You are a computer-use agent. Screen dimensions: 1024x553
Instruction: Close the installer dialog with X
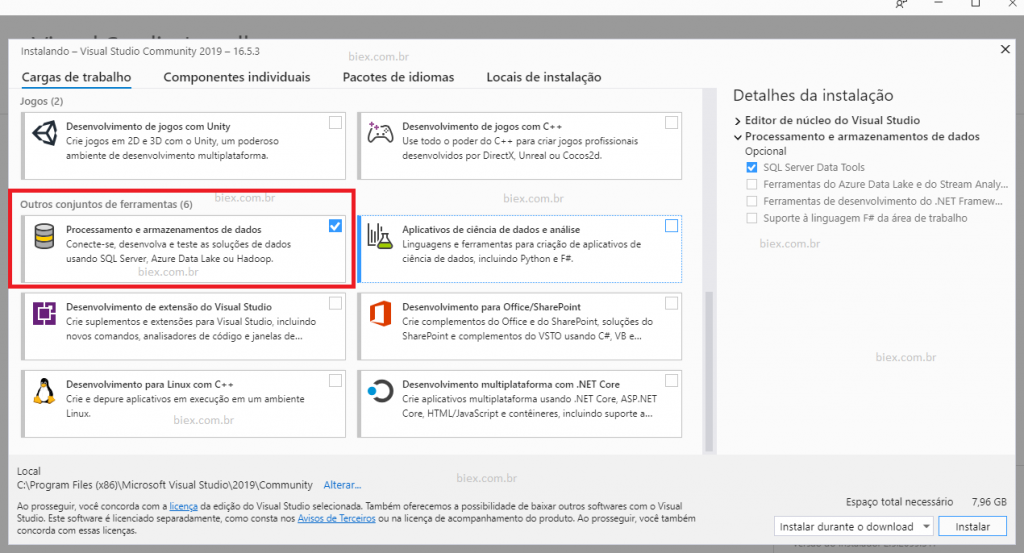coord(1005,49)
